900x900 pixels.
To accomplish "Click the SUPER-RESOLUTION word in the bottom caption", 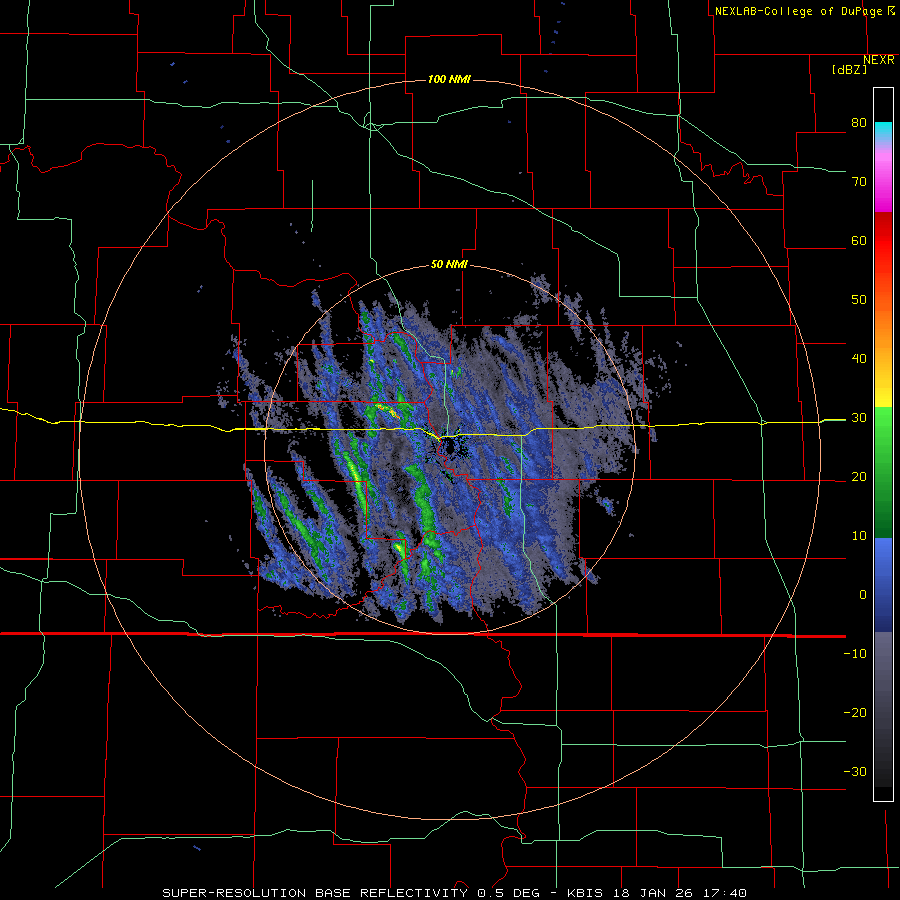I will (234, 893).
